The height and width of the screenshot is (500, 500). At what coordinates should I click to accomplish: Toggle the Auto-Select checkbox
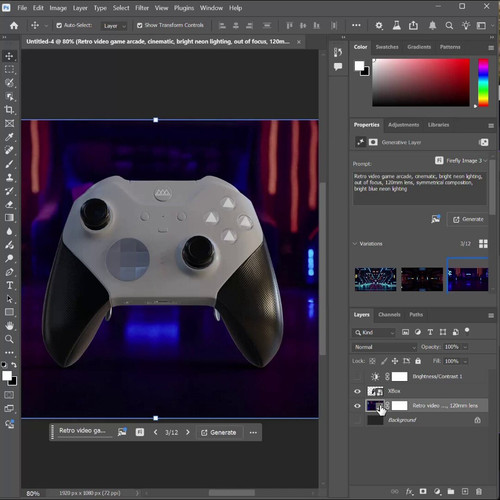(59, 25)
